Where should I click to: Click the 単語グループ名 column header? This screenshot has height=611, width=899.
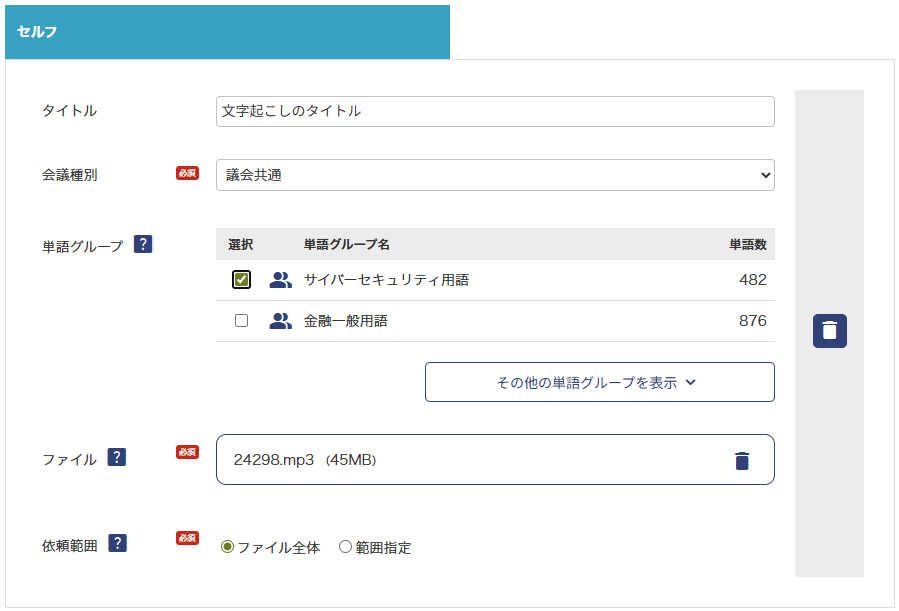[346, 244]
